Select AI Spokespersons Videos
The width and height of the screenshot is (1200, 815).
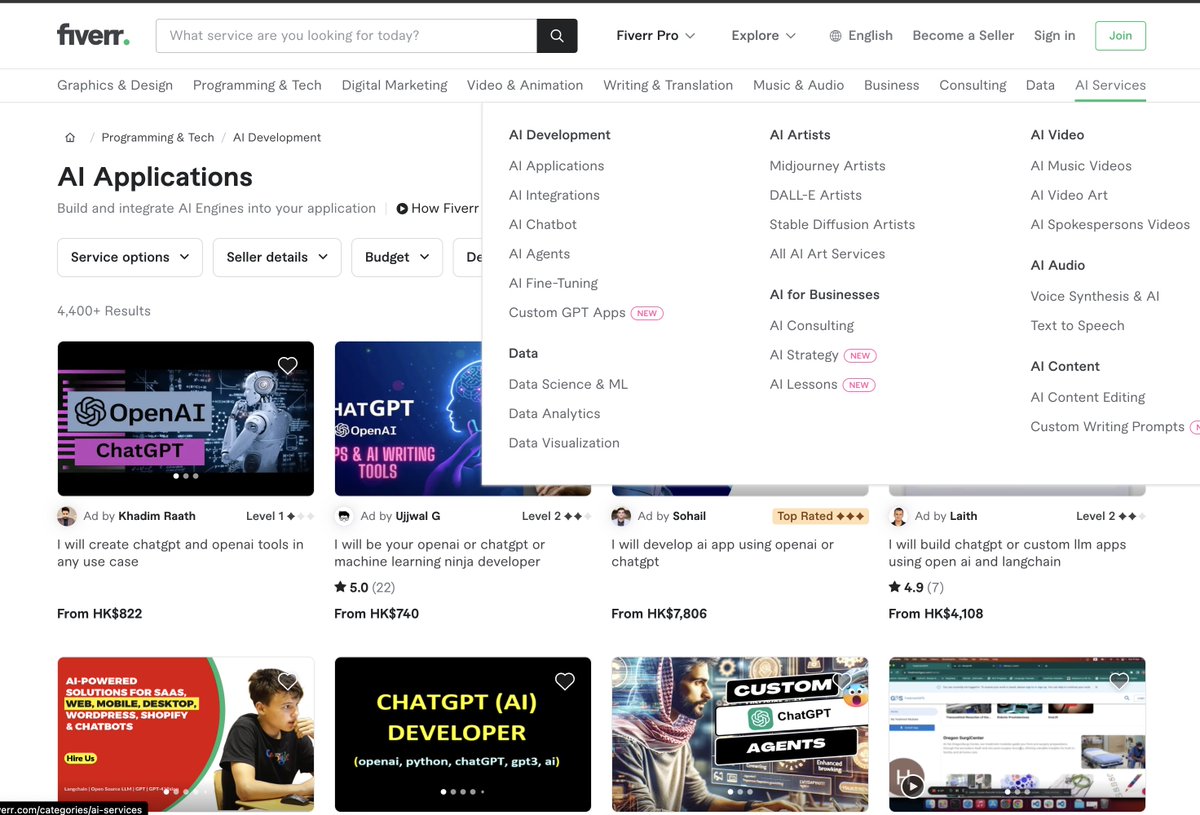click(x=1110, y=224)
